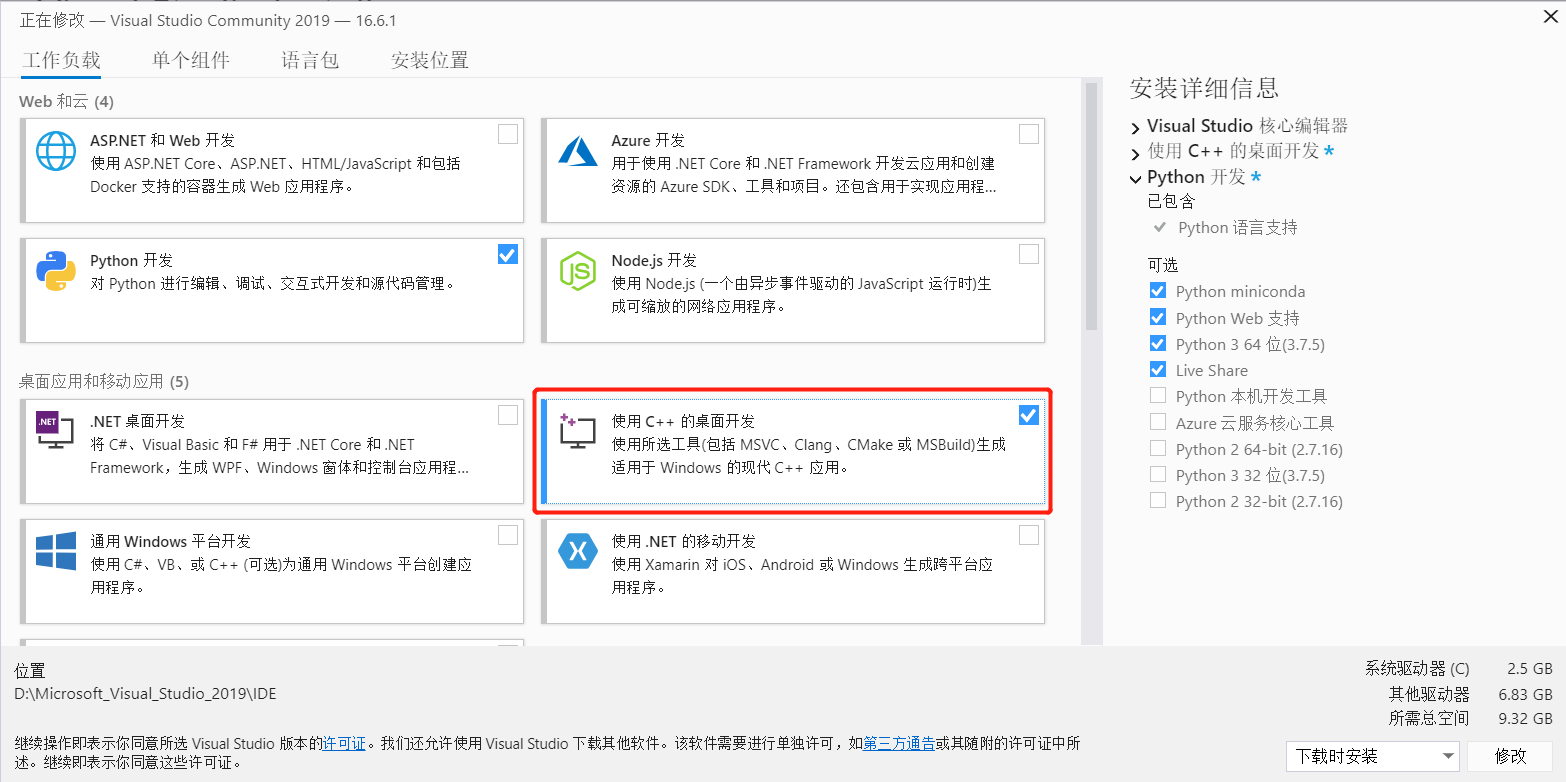The image size is (1566, 782).
Task: Select the '桌面应用和移动应用 (5)' category heading
Action: tap(103, 382)
